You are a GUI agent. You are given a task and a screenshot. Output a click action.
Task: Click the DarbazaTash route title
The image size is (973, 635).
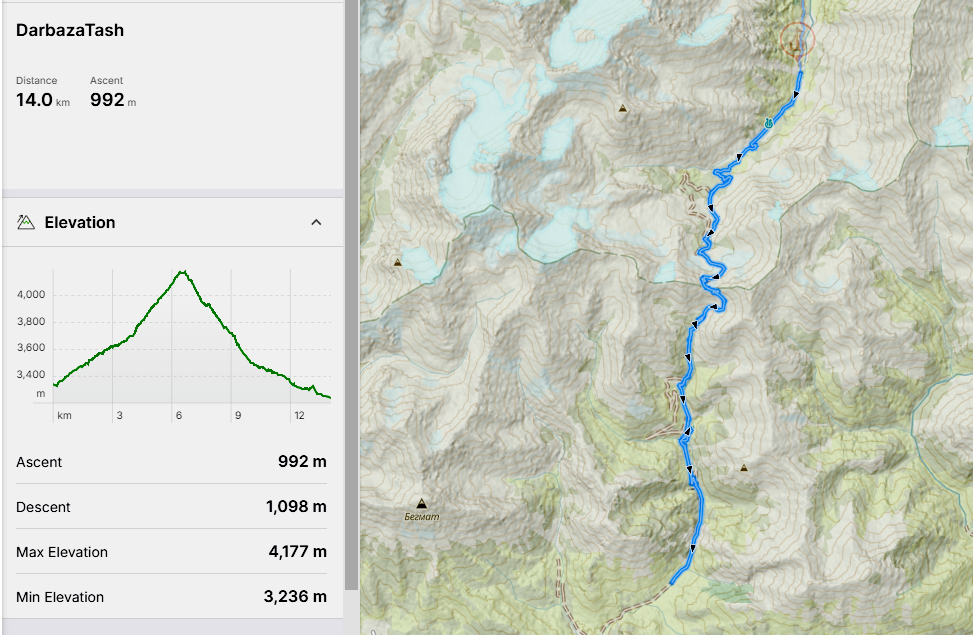[70, 30]
